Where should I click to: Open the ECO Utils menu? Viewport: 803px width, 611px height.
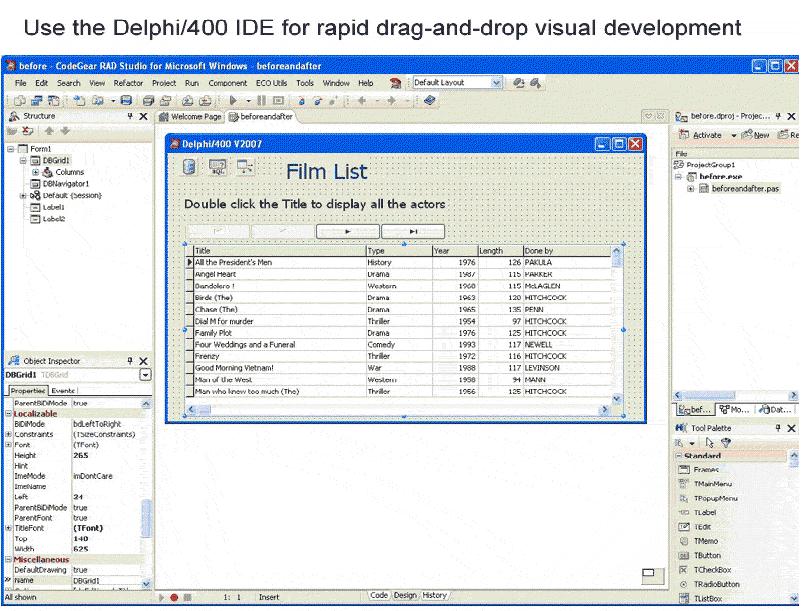[271, 83]
